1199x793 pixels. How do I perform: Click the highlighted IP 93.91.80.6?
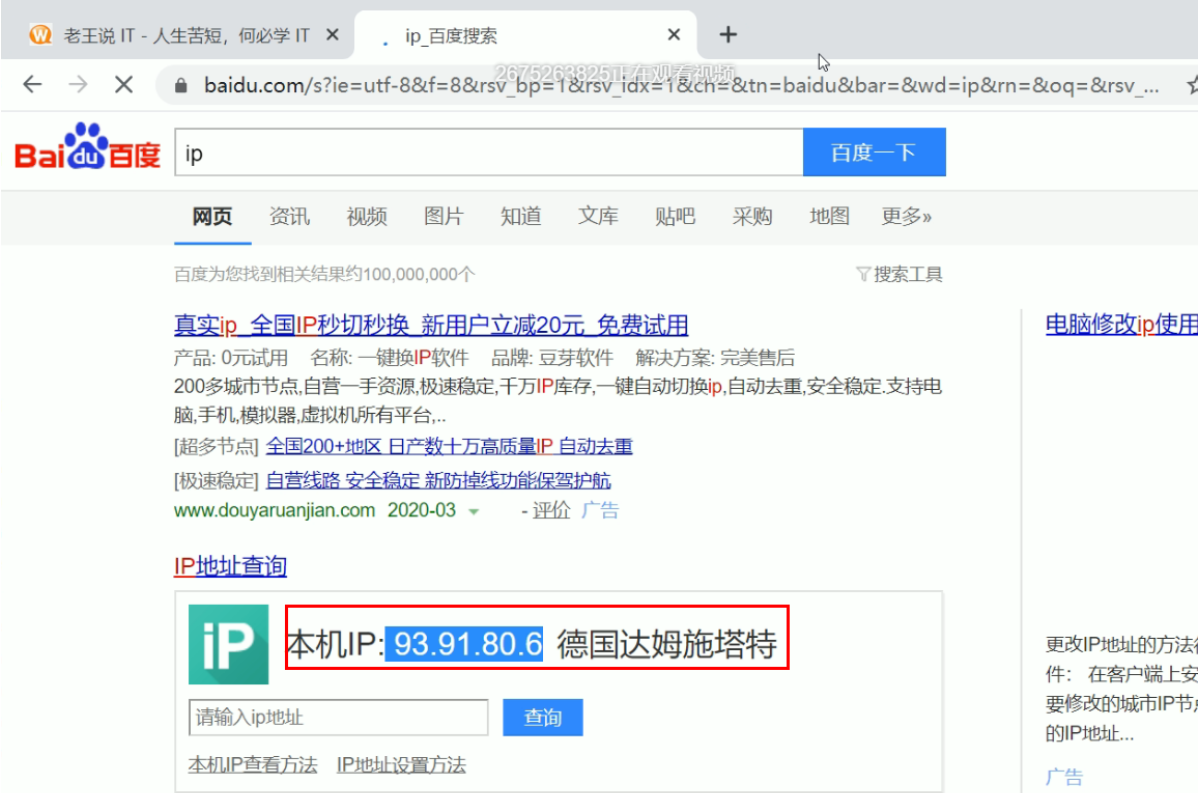click(464, 644)
